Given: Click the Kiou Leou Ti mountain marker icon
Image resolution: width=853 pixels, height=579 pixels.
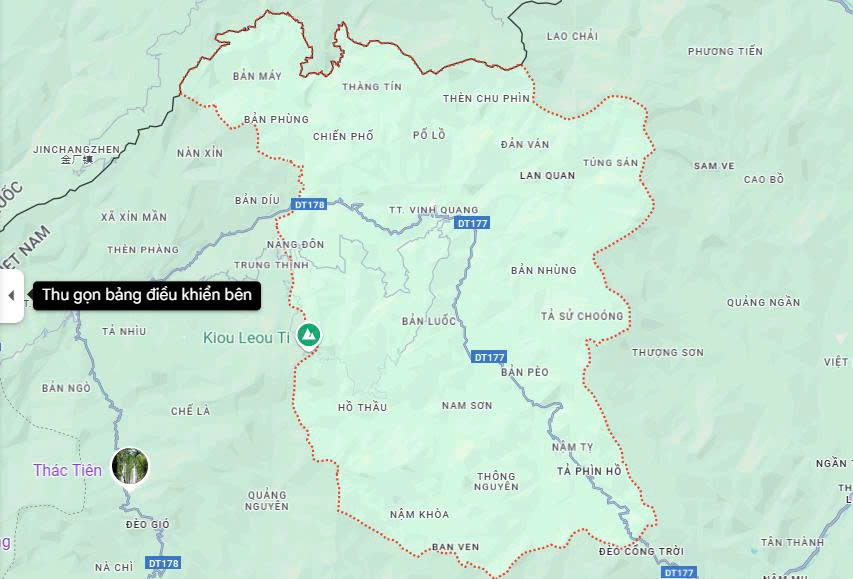Looking at the screenshot, I should 309,335.
